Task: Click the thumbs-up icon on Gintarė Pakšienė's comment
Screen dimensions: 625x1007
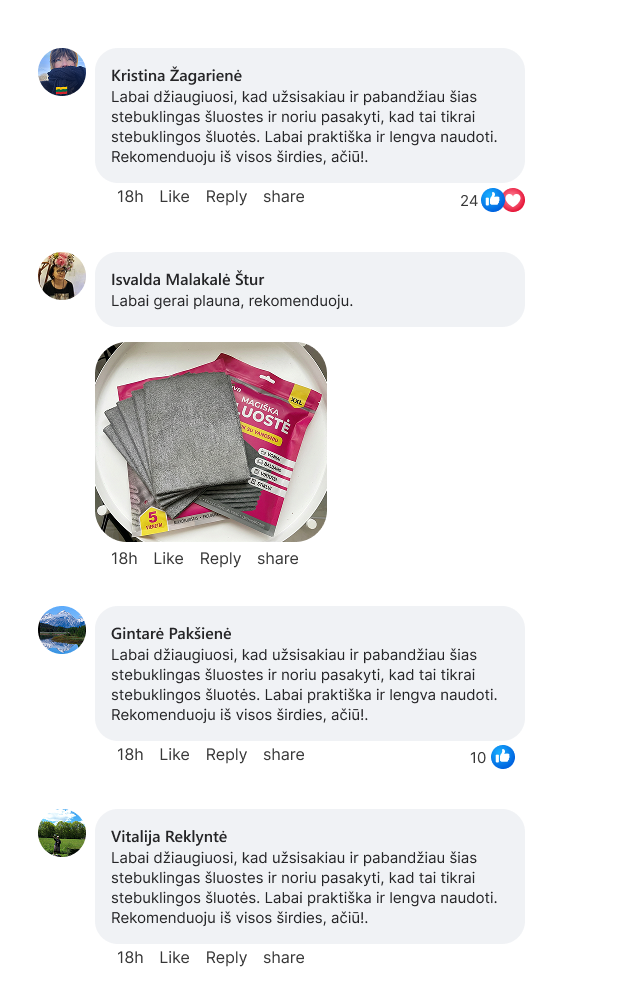Action: click(x=503, y=757)
